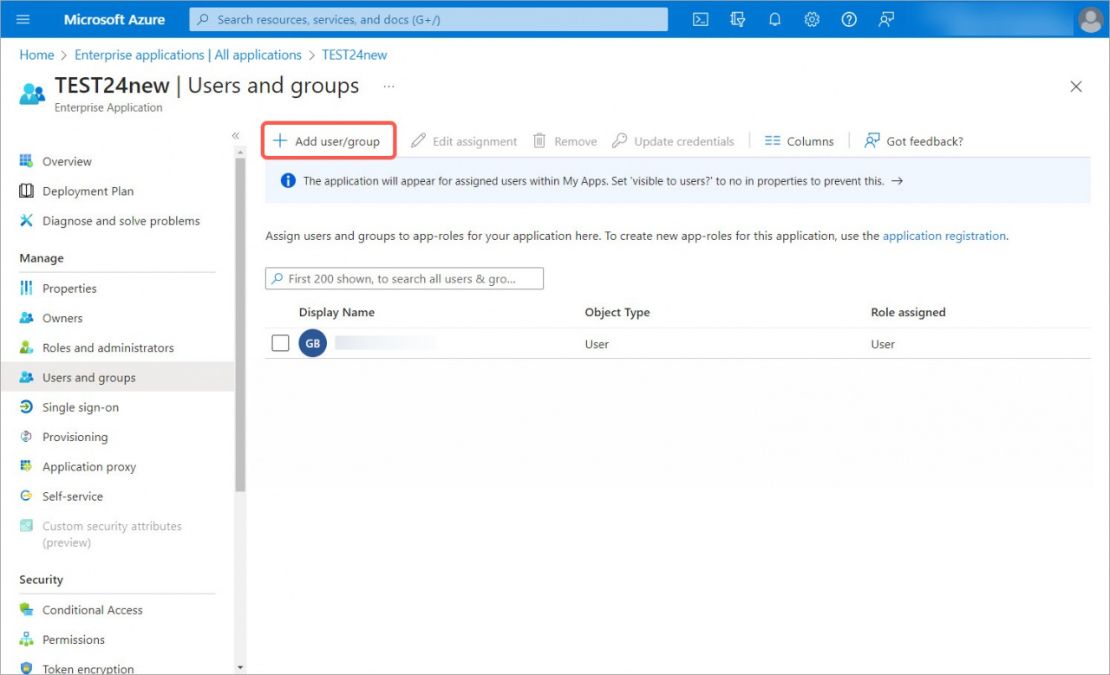This screenshot has width=1110, height=675.
Task: Open the application registration link
Action: [944, 236]
